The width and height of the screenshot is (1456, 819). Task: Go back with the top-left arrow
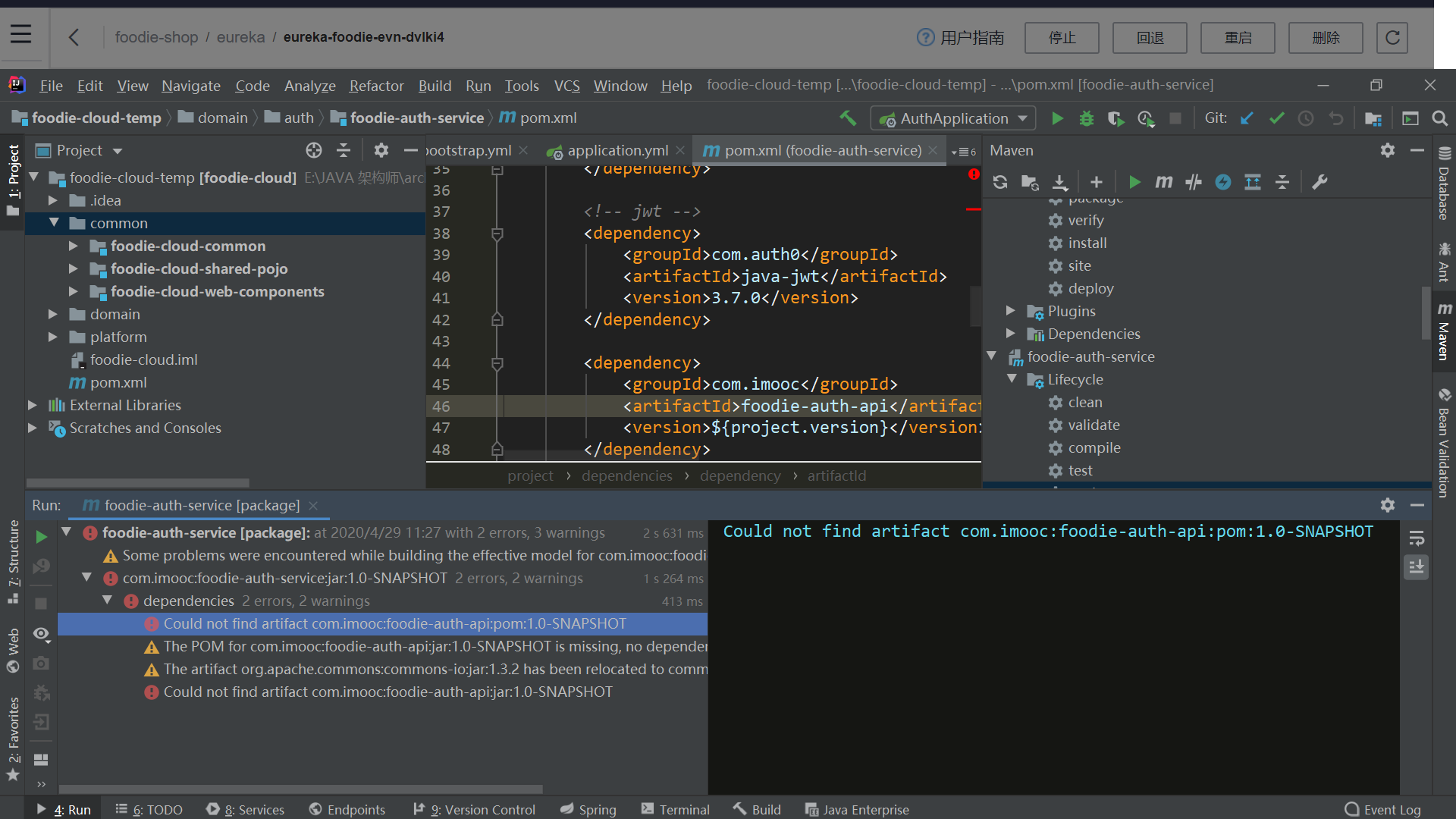click(x=74, y=37)
